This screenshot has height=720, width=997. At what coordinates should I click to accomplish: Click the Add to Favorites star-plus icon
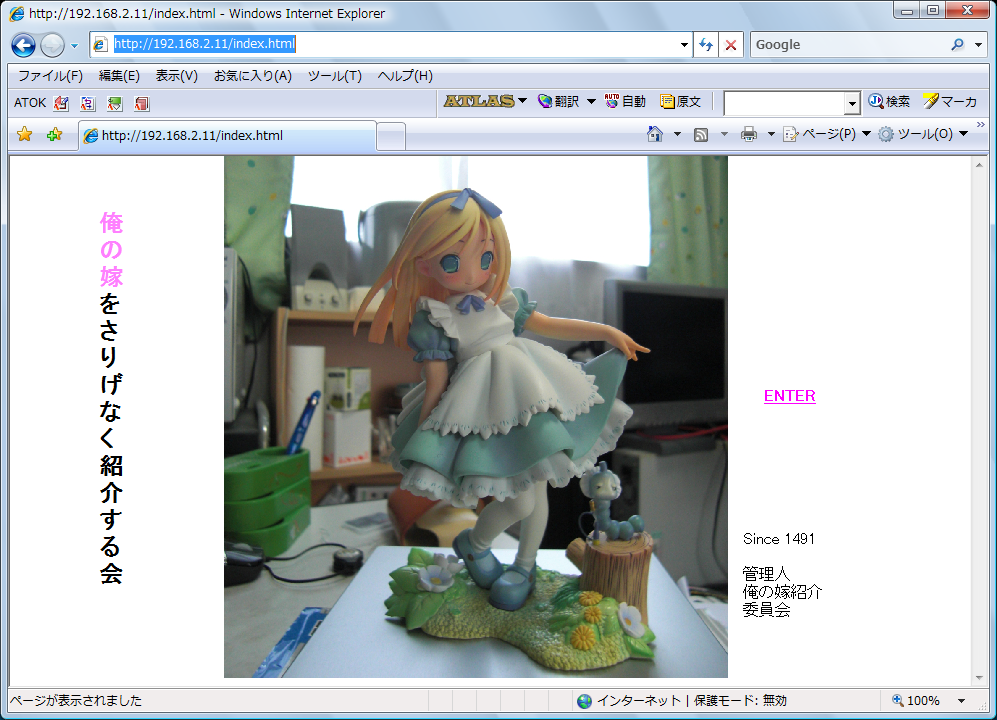pyautogui.click(x=55, y=134)
